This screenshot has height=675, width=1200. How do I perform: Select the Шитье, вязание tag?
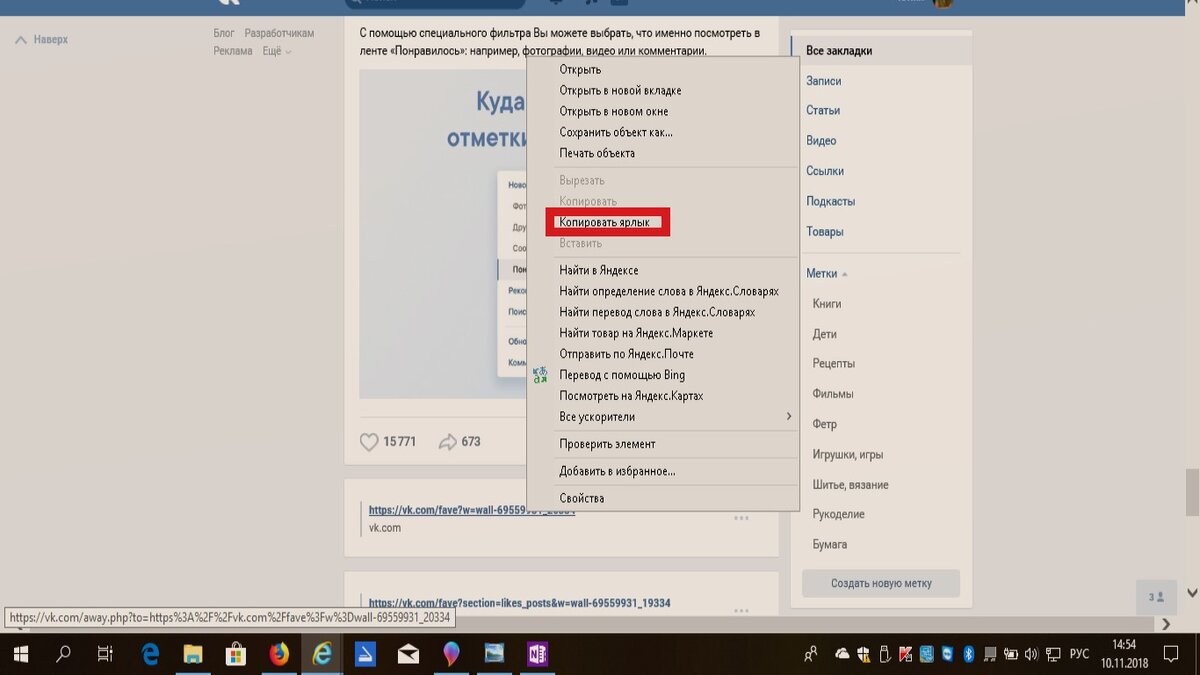point(851,485)
